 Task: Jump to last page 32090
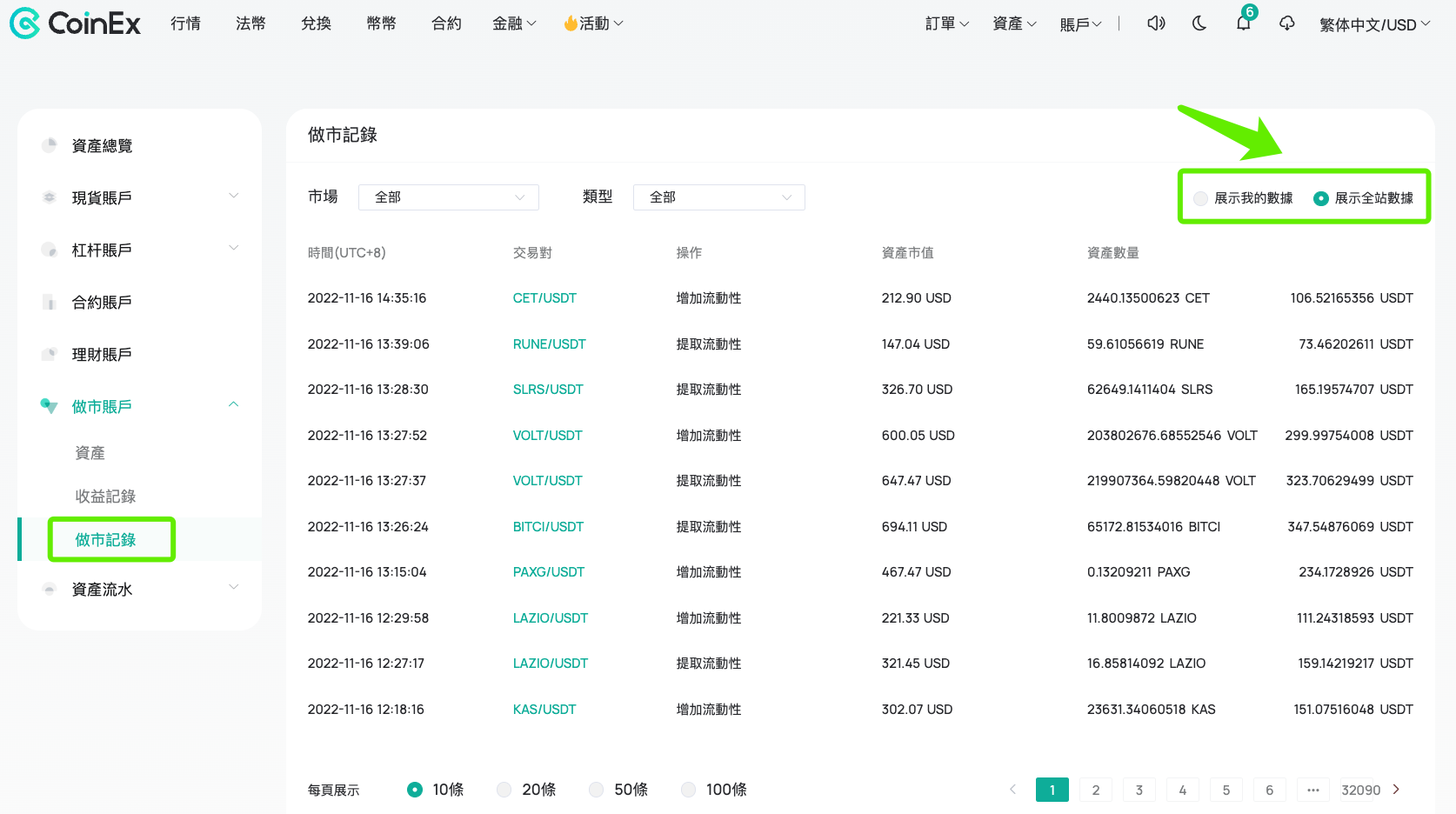click(x=1361, y=790)
